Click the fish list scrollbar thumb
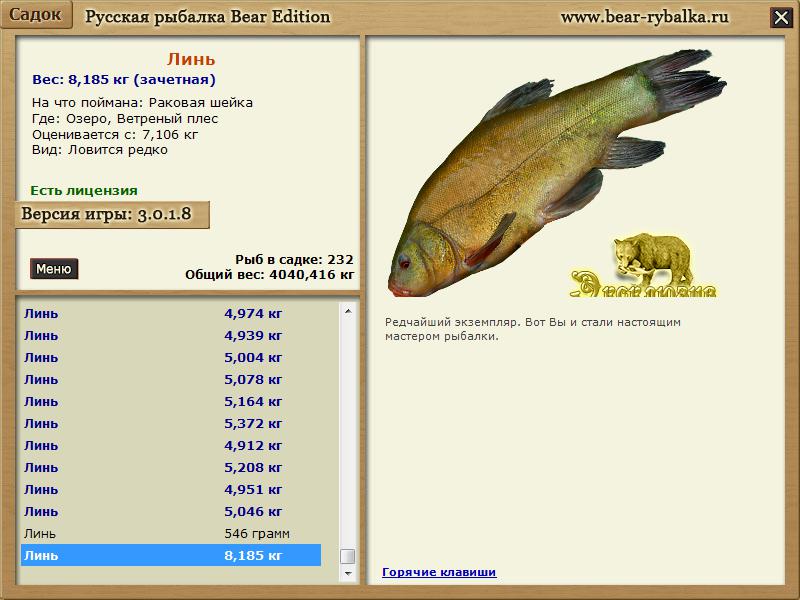The image size is (800, 600). (348, 556)
